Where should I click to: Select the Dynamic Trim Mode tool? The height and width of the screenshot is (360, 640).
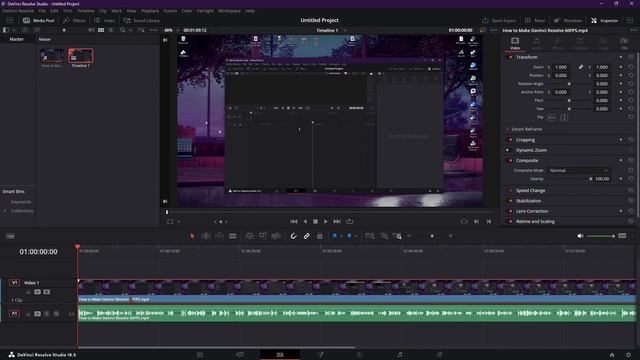pos(219,236)
